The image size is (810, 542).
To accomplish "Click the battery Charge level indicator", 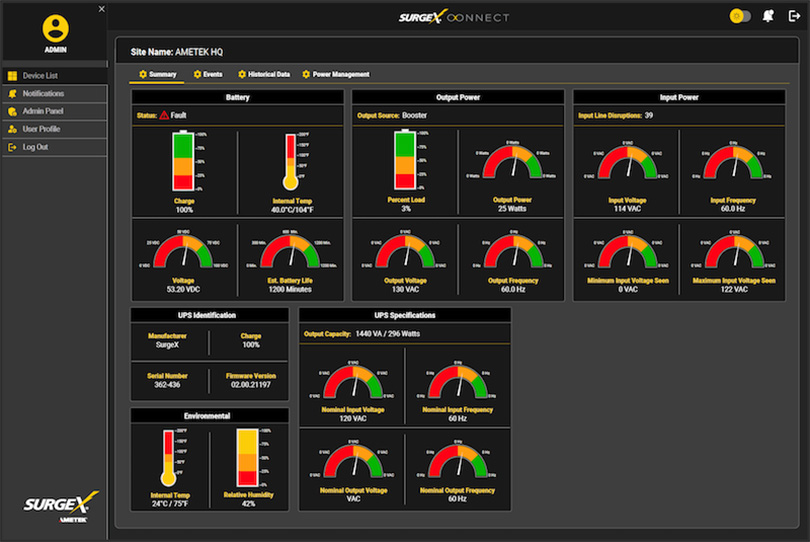I will tap(184, 162).
